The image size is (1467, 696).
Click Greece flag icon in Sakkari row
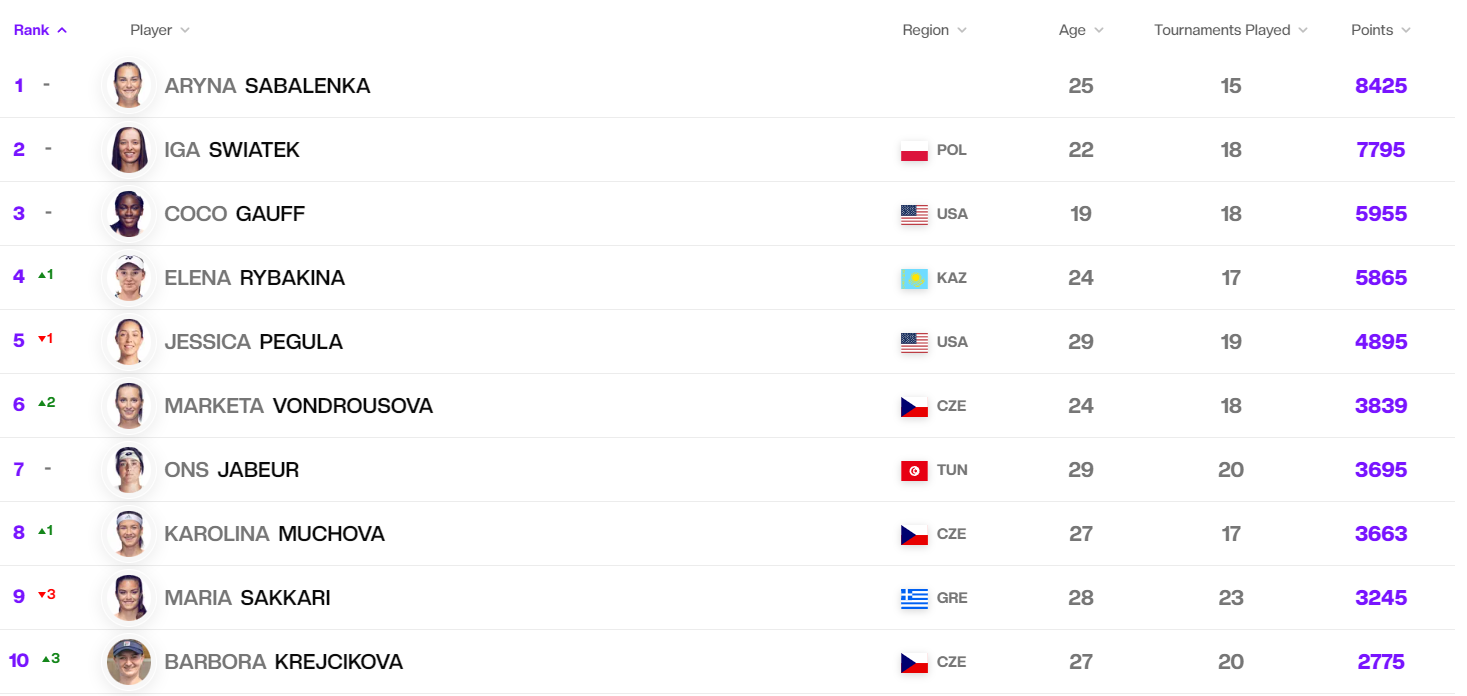pos(914,599)
